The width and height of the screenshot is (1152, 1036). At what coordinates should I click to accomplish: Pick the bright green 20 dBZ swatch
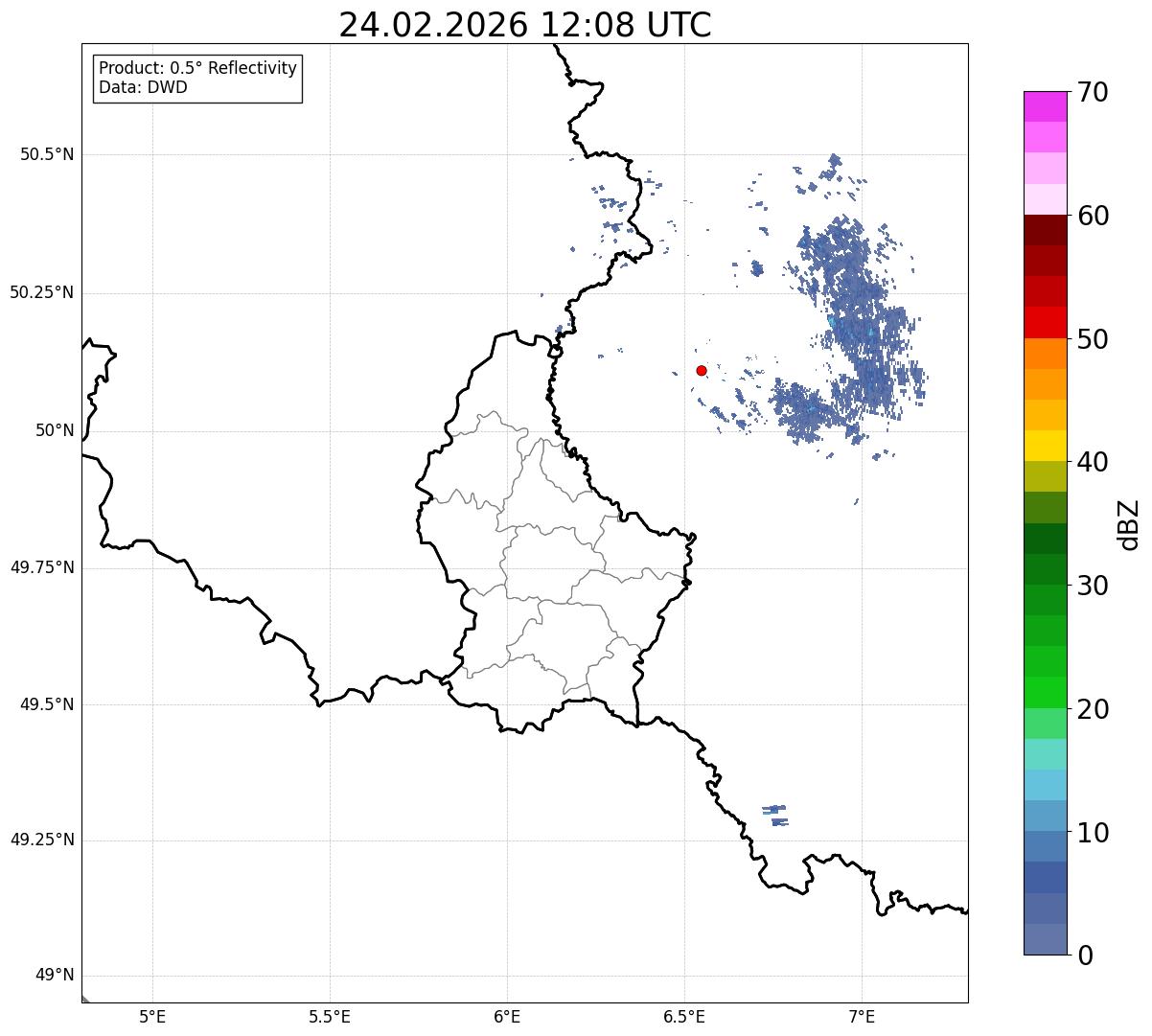click(1046, 693)
